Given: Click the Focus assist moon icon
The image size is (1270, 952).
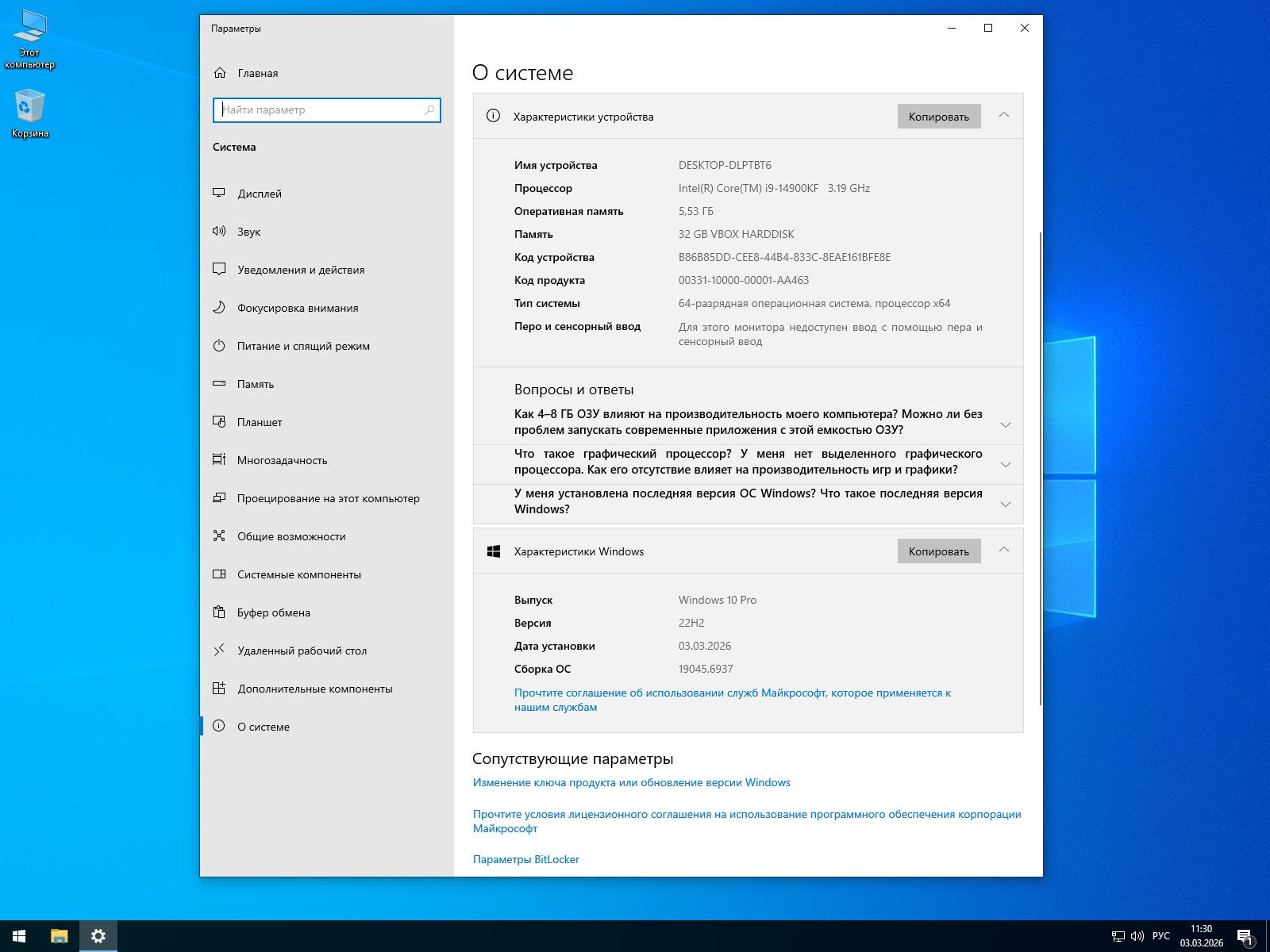Looking at the screenshot, I should (219, 307).
